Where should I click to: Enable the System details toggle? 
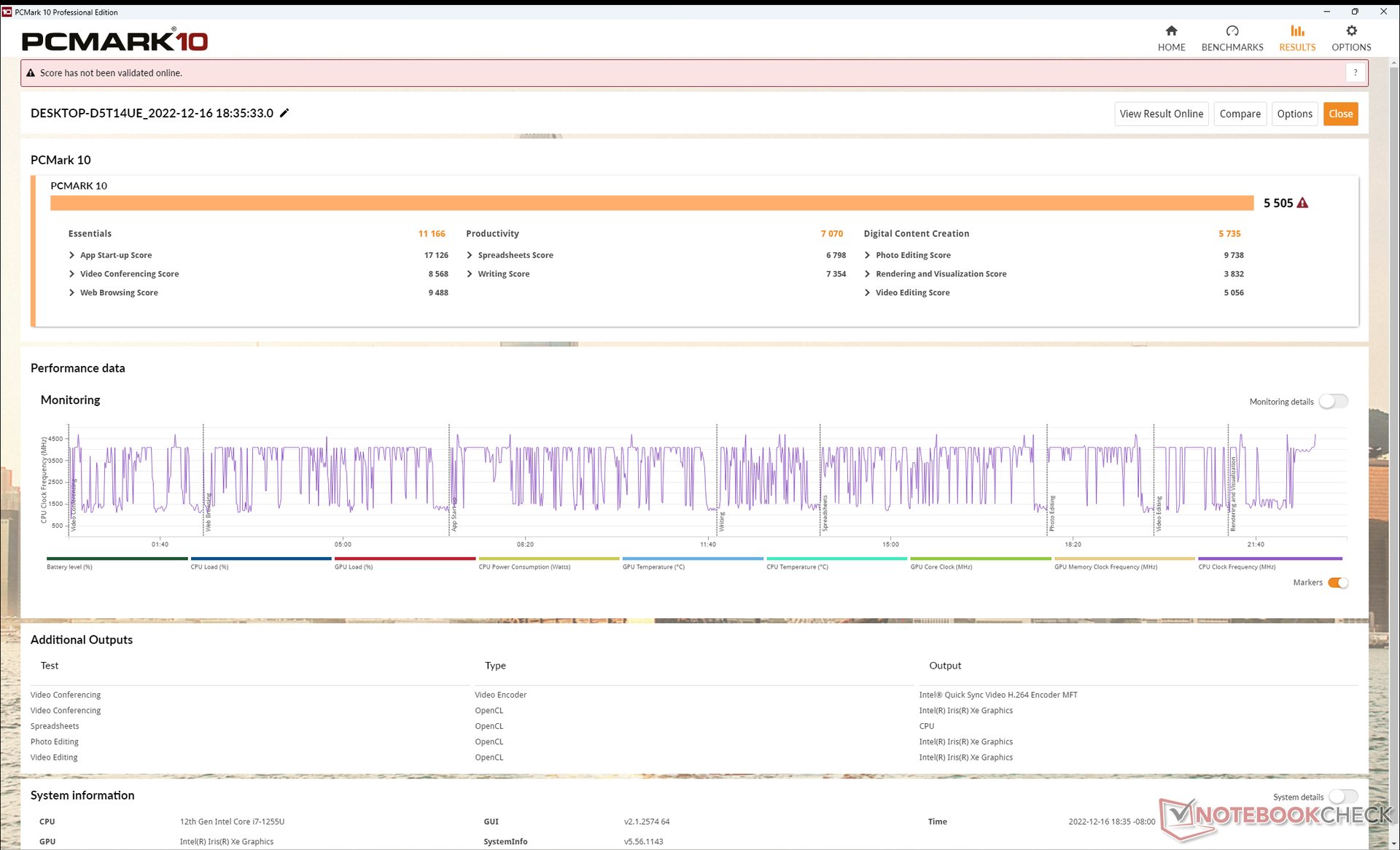pos(1342,797)
